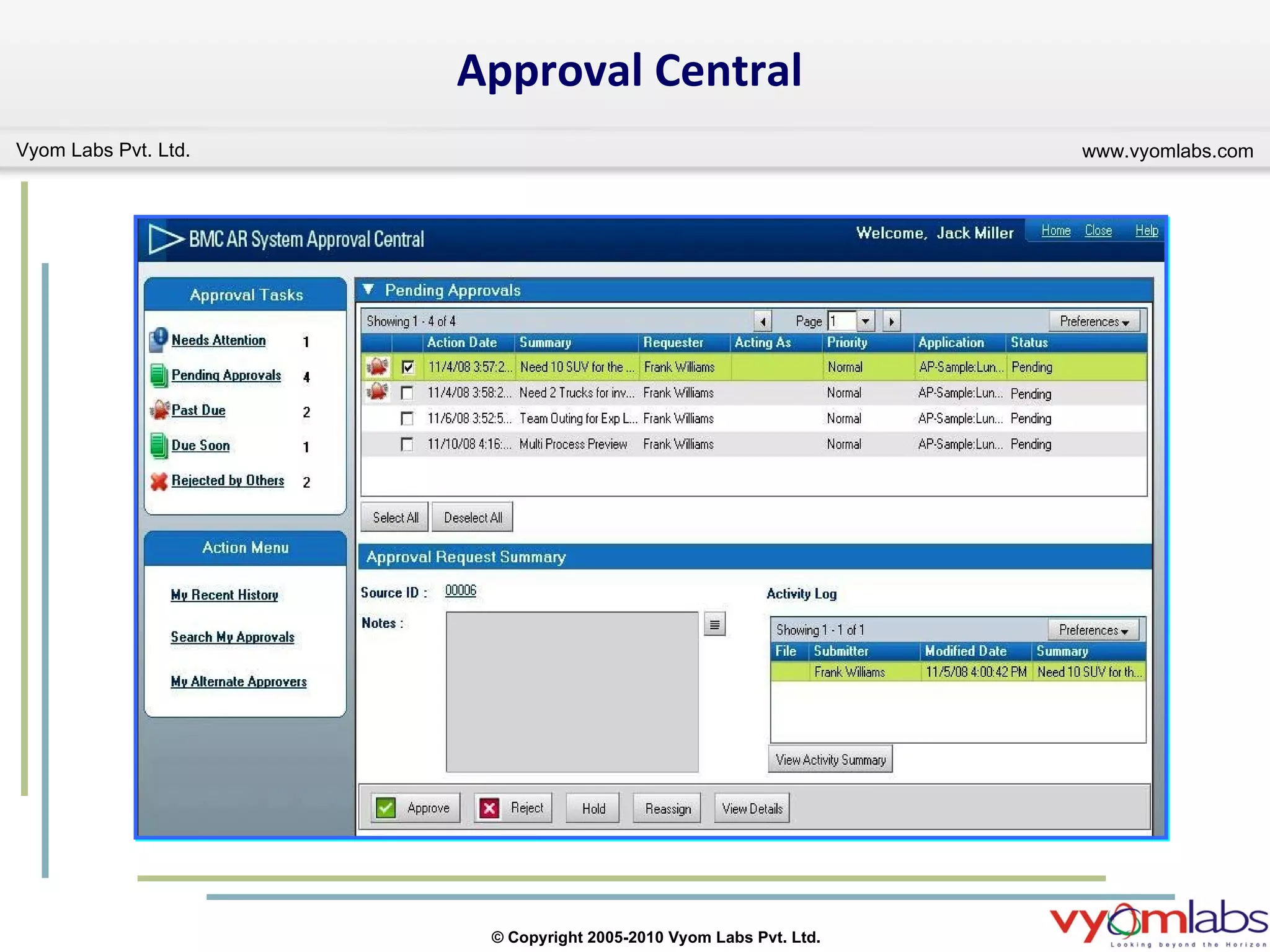1270x952 pixels.
Task: Put the request on Hold
Action: click(593, 808)
